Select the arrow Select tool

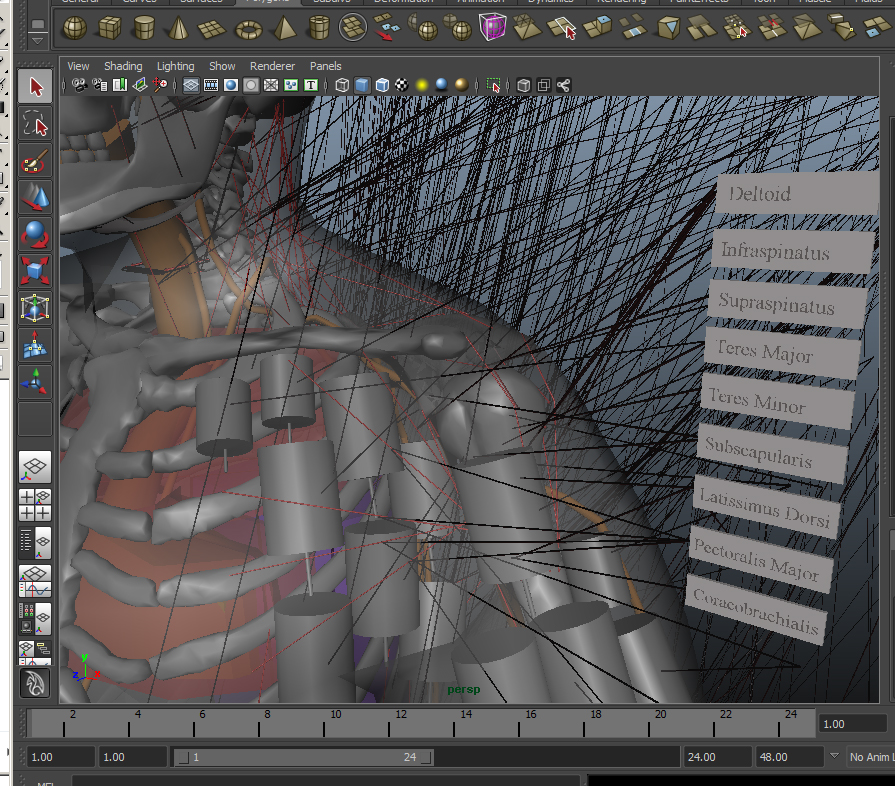click(35, 87)
